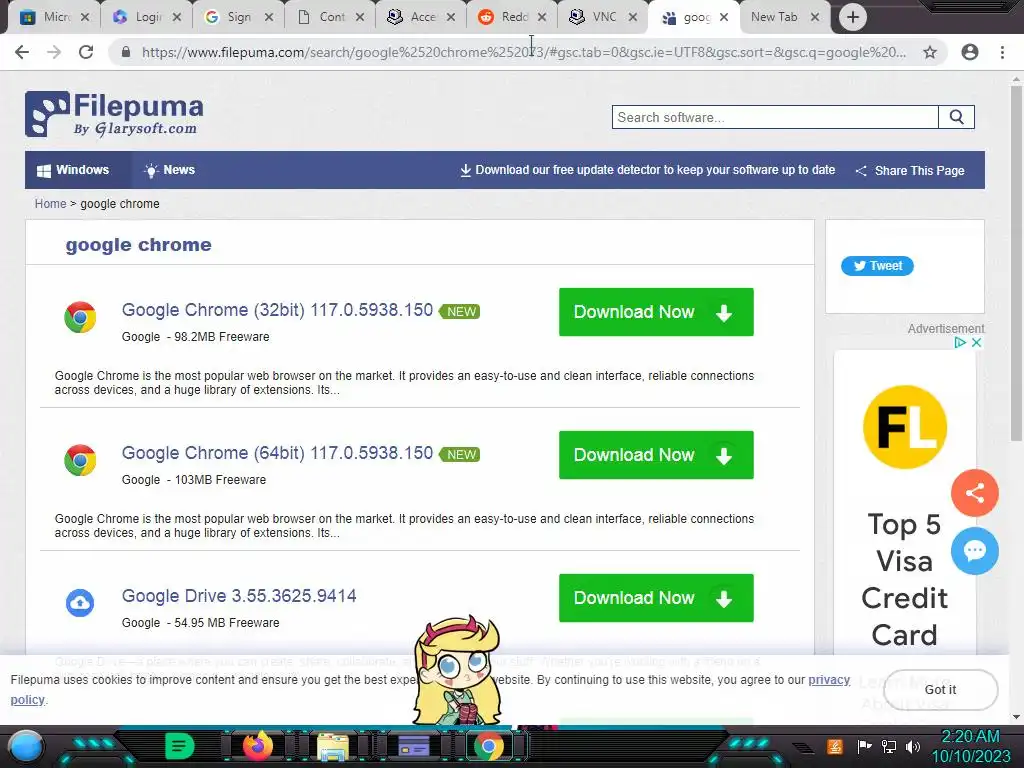This screenshot has width=1024, height=768.
Task: Close the Cont tab
Action: click(360, 18)
